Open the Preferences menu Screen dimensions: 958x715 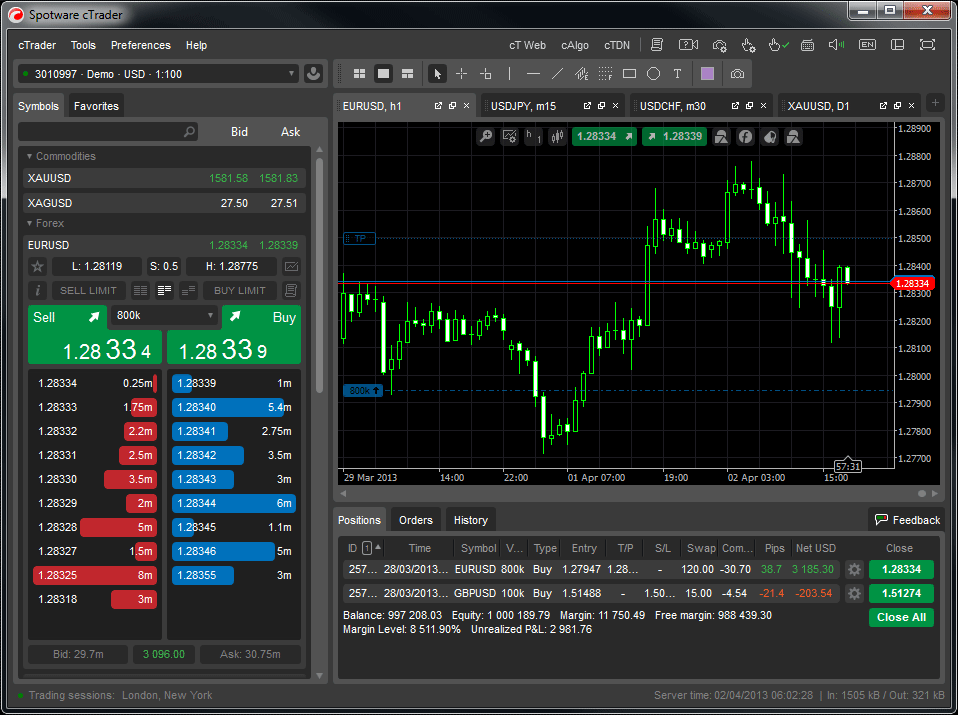[x=140, y=45]
